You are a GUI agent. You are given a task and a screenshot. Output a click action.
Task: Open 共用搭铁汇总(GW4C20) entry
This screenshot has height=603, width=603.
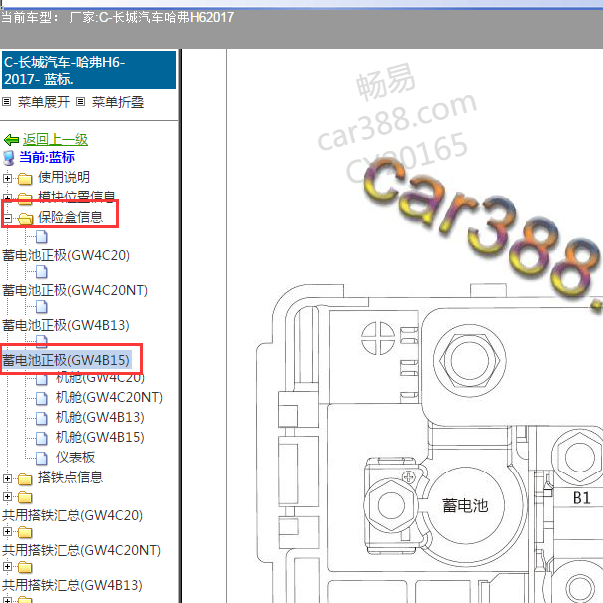coord(72,515)
